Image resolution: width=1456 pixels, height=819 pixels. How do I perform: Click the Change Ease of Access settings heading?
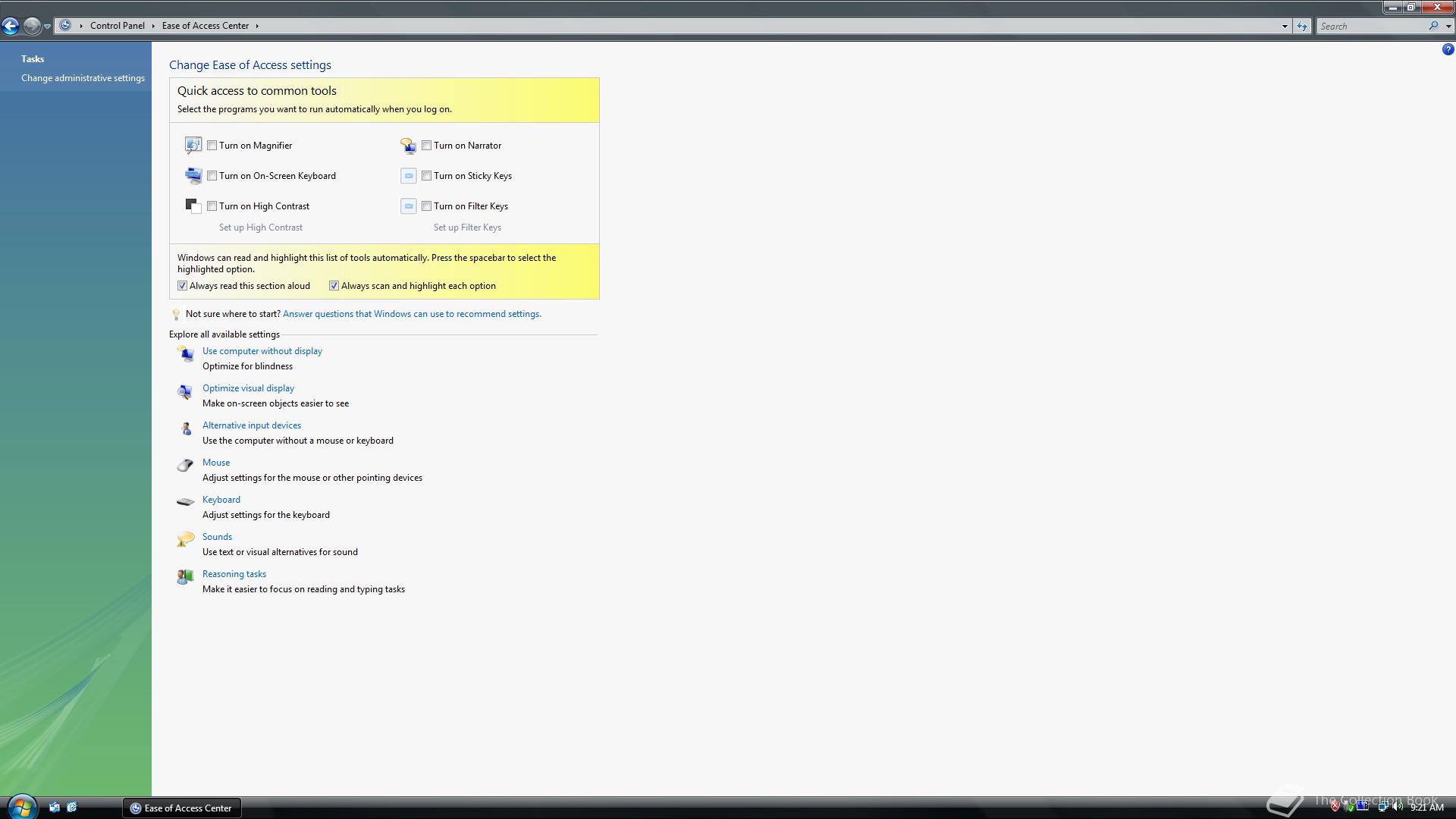click(x=250, y=65)
